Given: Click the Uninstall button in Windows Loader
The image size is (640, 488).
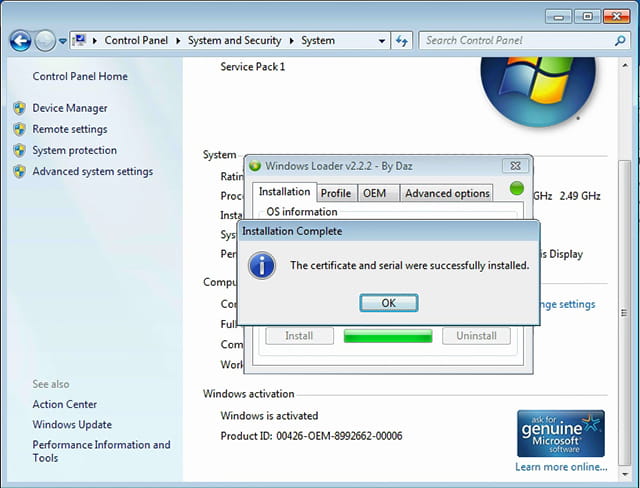Looking at the screenshot, I should [476, 336].
